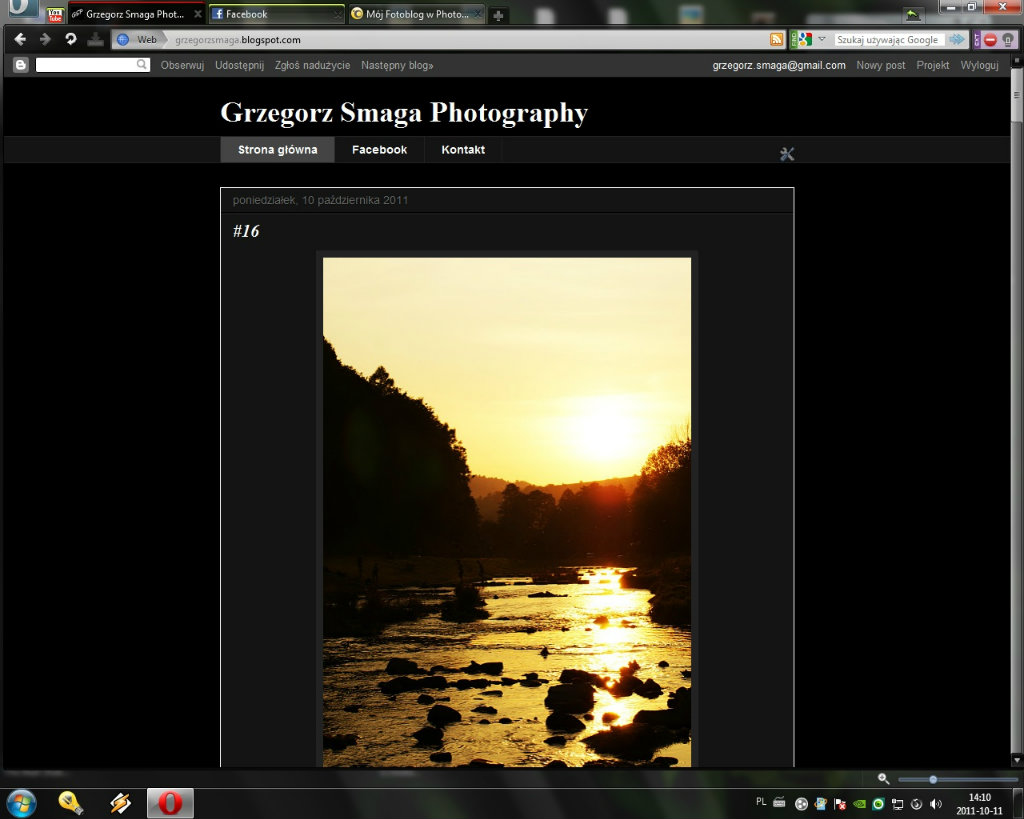The image size is (1024, 819).
Task: Click the navbar search magnifier icon
Action: [142, 65]
